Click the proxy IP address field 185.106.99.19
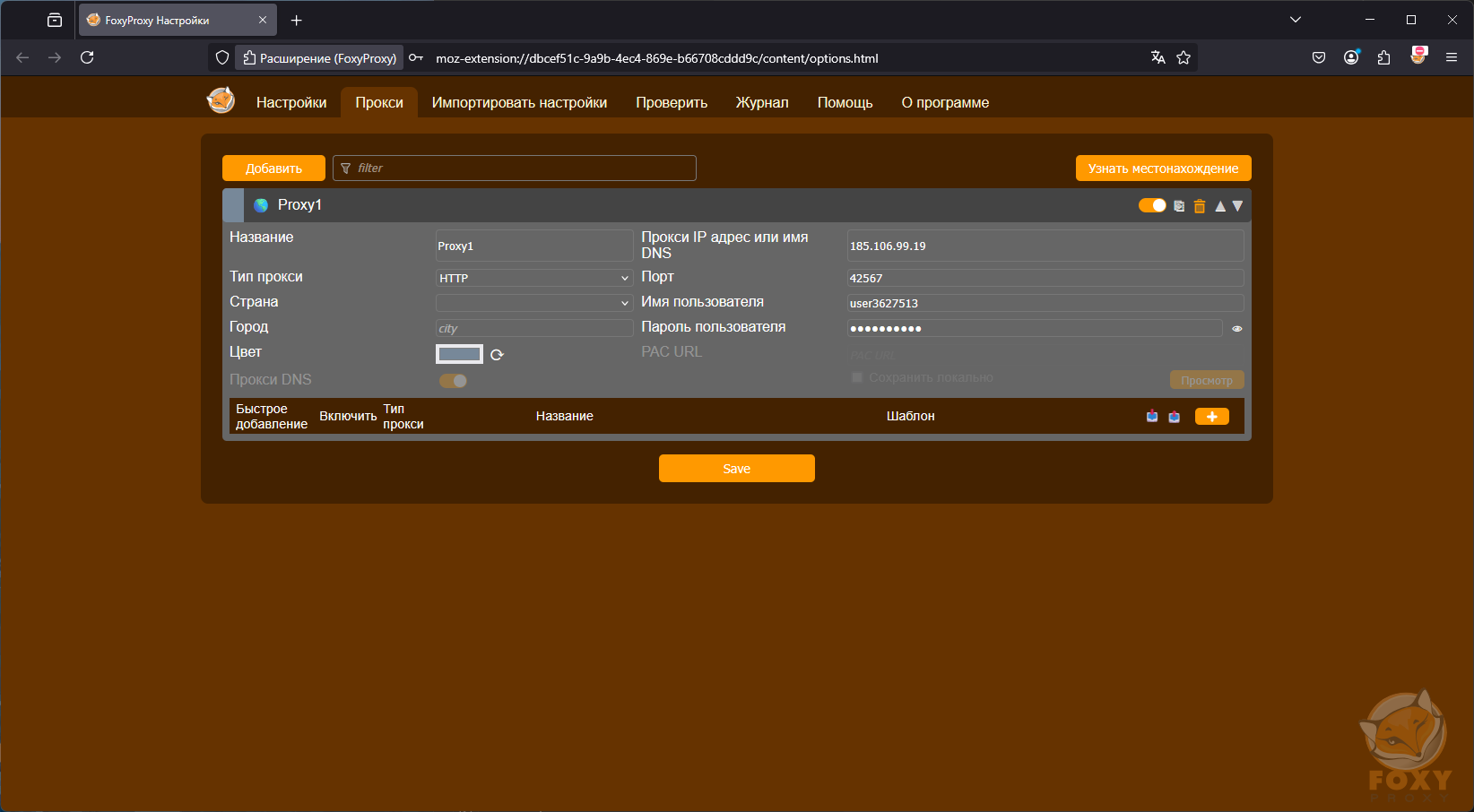 pyautogui.click(x=1045, y=246)
